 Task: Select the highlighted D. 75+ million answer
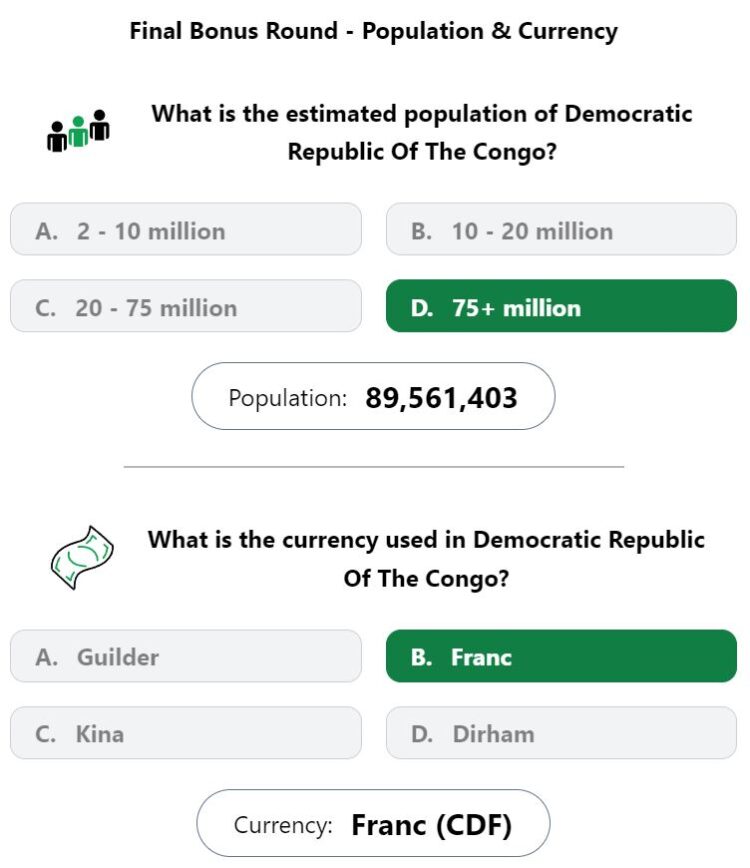pos(561,306)
